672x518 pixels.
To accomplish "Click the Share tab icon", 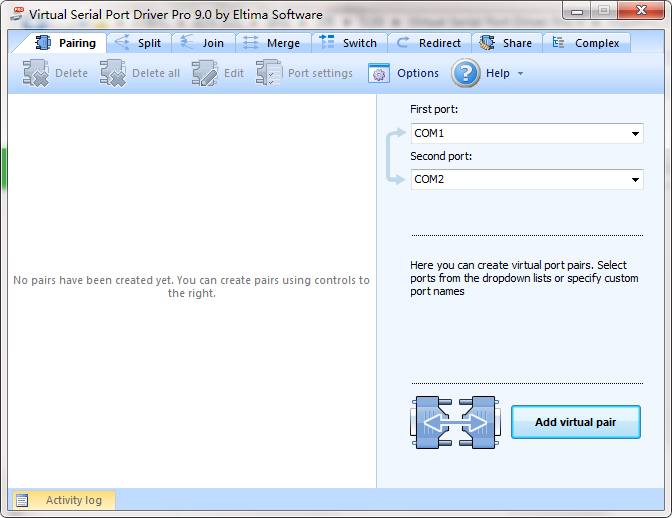I will [487, 42].
